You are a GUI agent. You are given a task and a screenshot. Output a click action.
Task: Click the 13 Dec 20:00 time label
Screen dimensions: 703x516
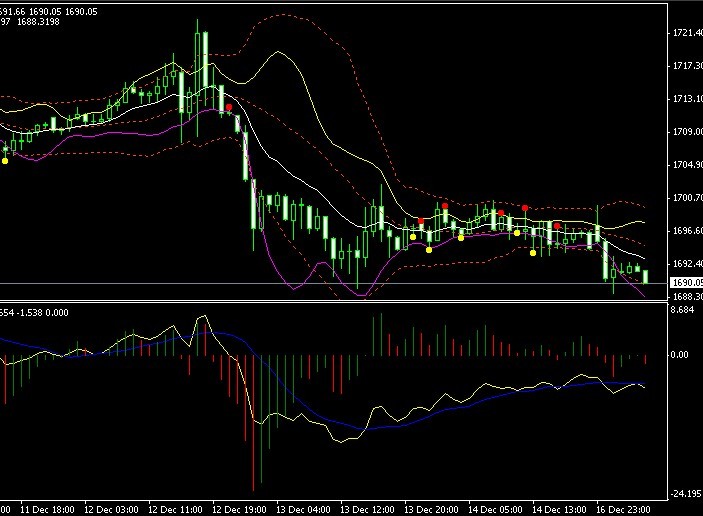click(431, 510)
